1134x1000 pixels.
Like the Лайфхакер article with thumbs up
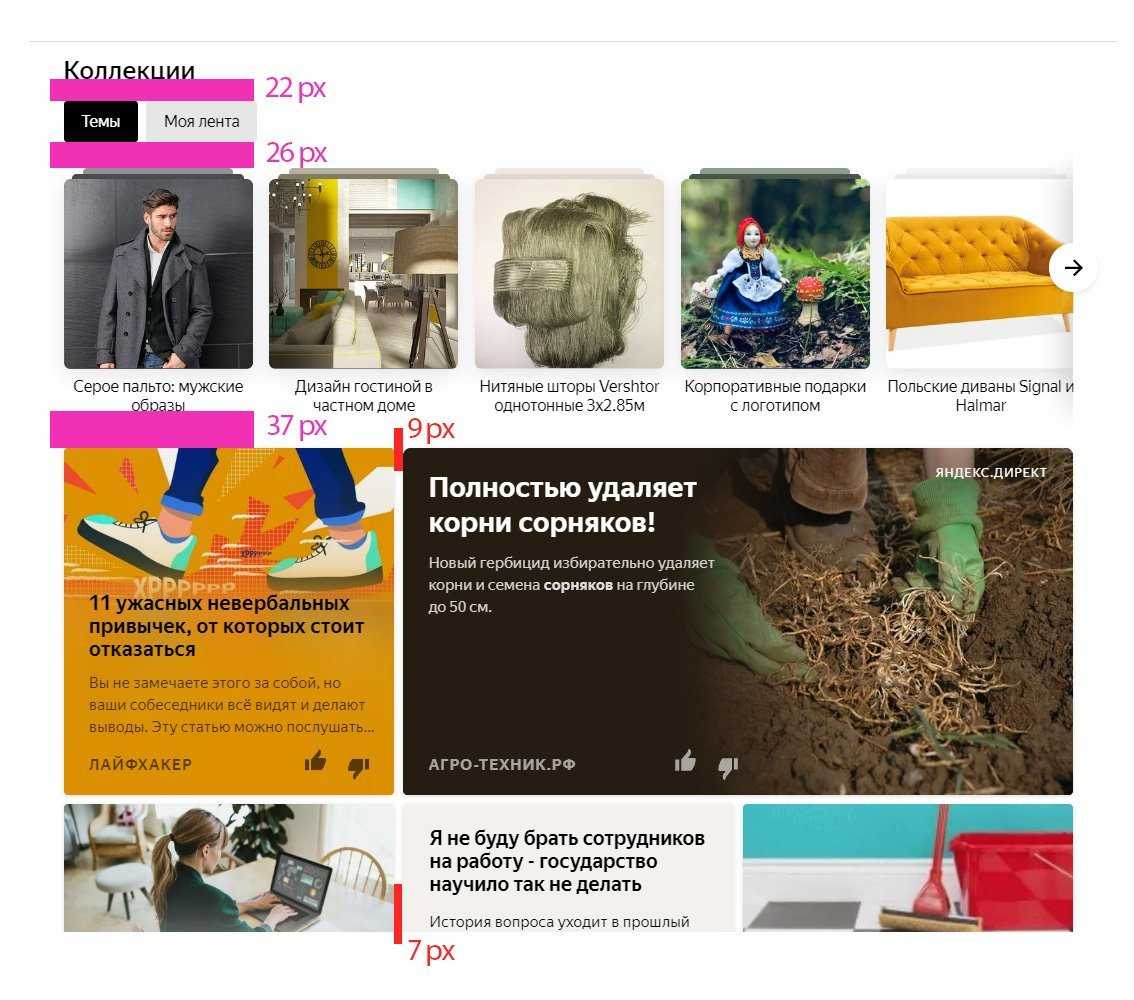pyautogui.click(x=315, y=761)
